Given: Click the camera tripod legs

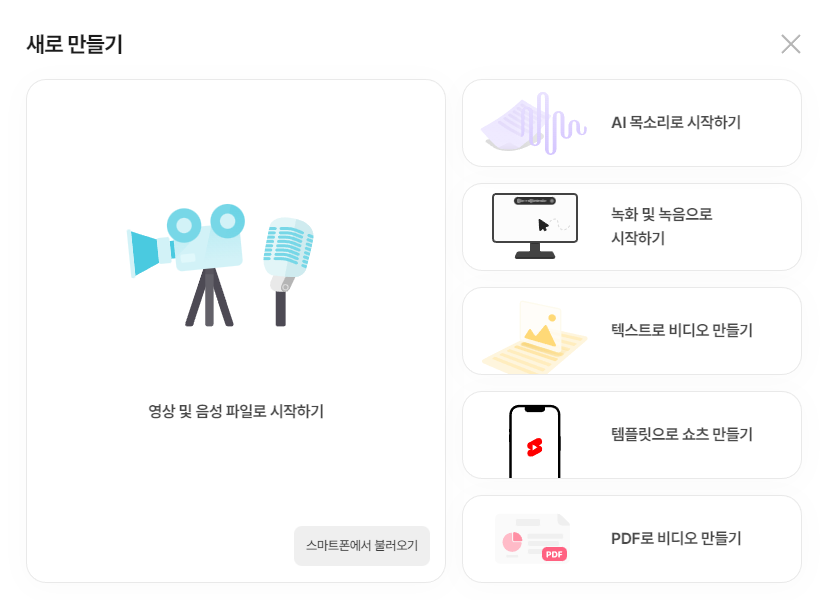Looking at the screenshot, I should [209, 297].
